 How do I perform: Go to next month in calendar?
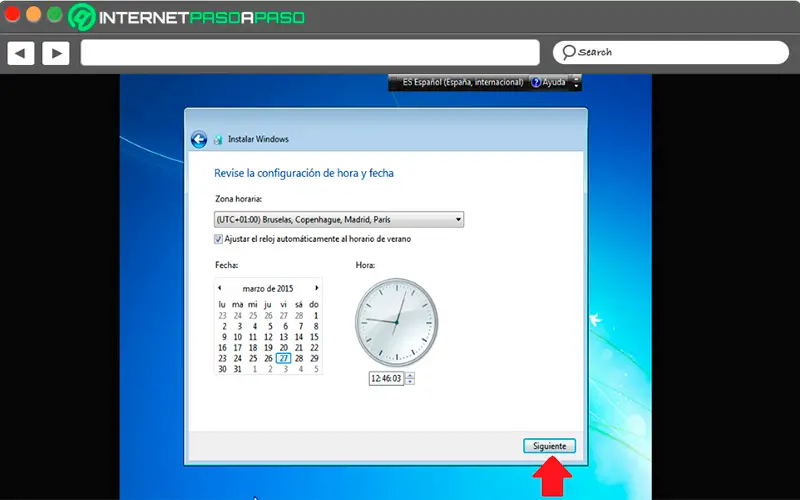(x=316, y=288)
